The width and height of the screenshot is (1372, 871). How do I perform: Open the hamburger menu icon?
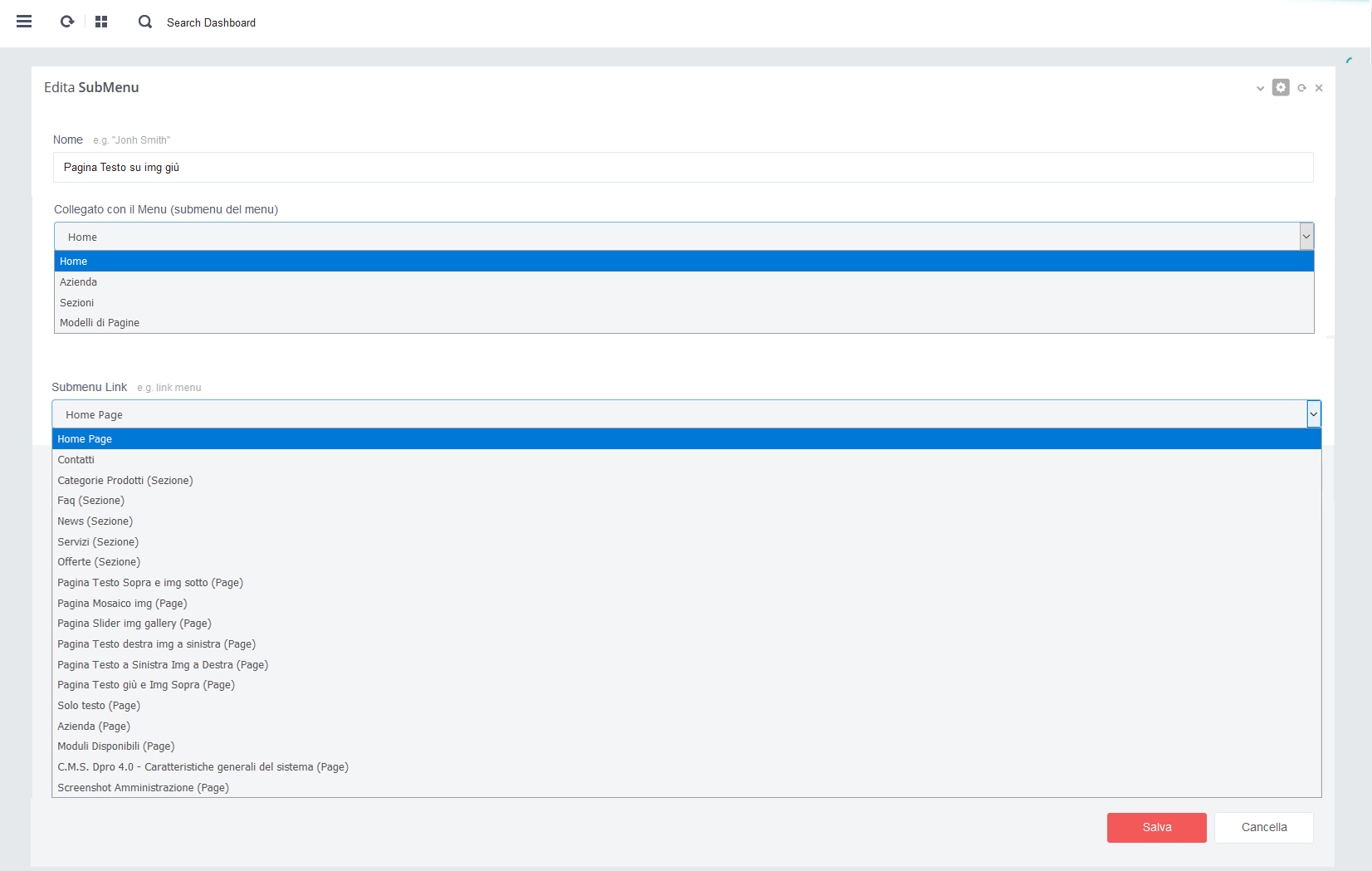[24, 22]
